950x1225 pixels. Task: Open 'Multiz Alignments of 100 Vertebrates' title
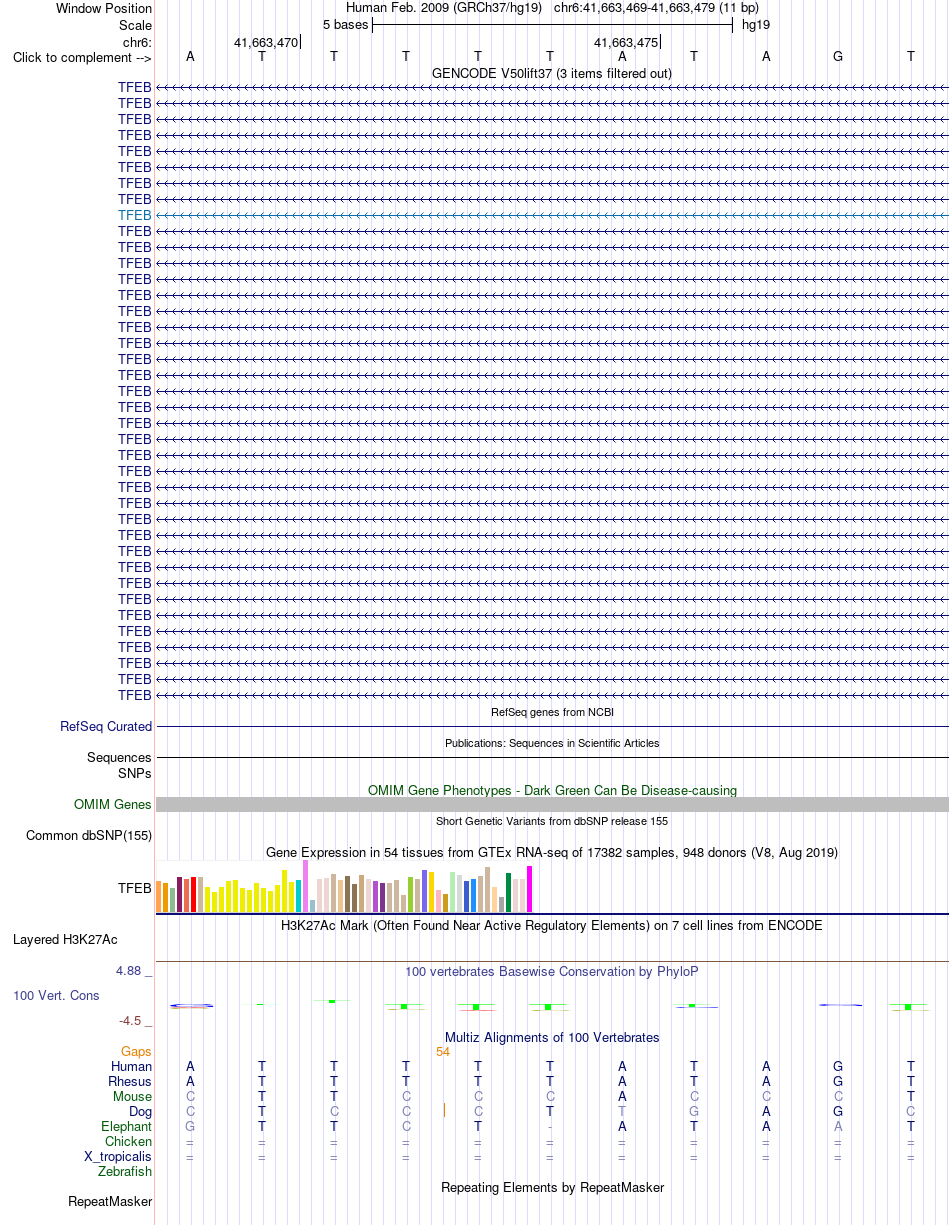click(x=552, y=1037)
